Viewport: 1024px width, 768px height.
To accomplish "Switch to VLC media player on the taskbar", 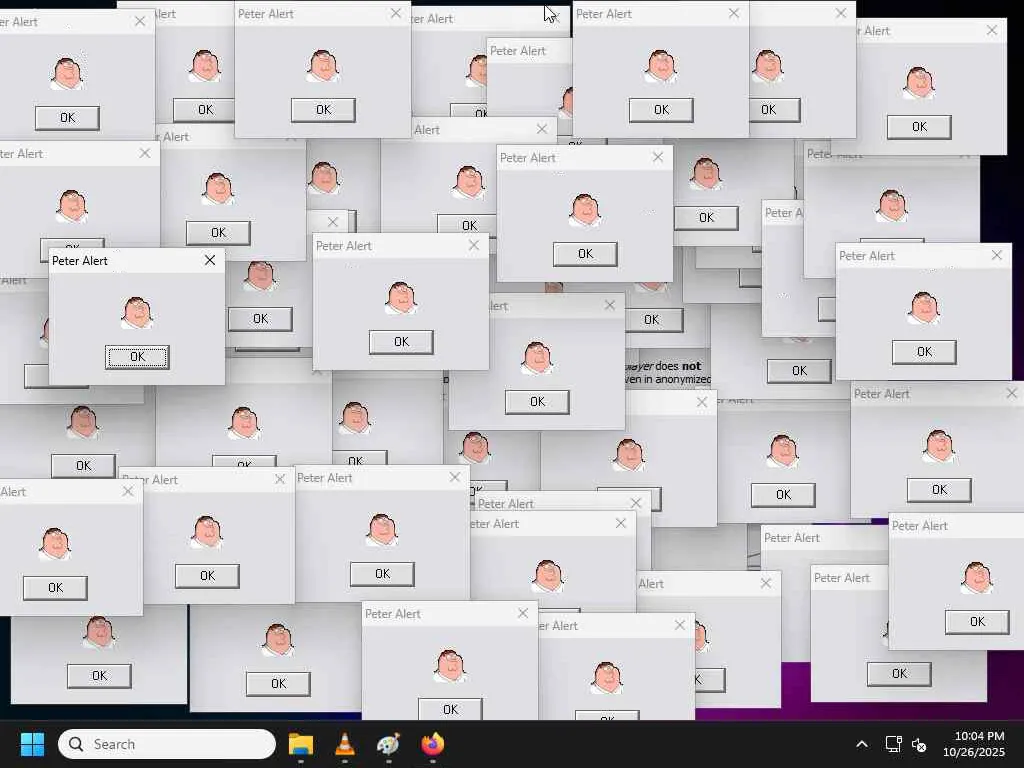I will 345,744.
